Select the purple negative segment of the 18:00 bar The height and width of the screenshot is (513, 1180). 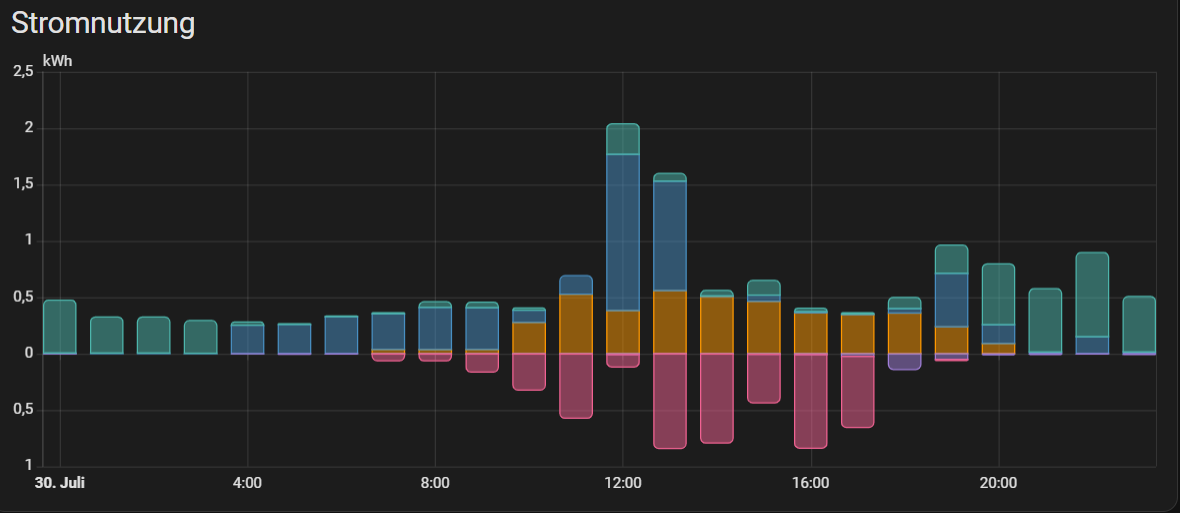(x=905, y=362)
